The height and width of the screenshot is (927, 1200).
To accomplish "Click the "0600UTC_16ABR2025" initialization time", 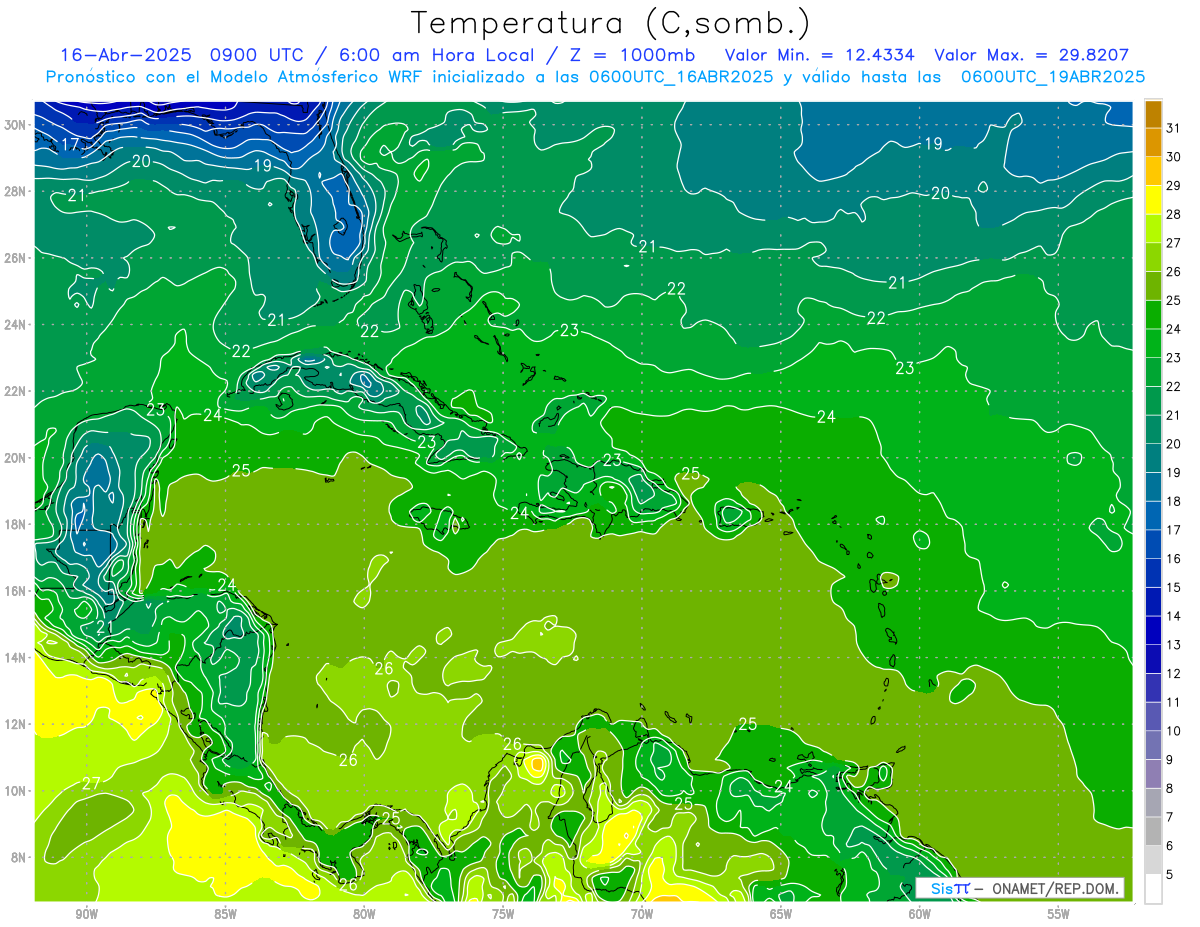I will click(x=681, y=77).
